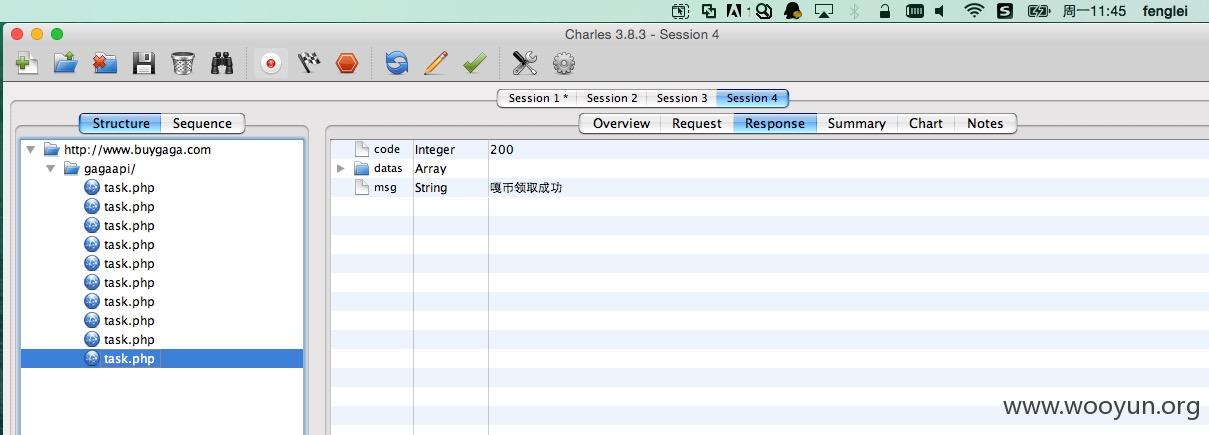This screenshot has width=1209, height=435.
Task: Click the Integer type cell
Action: 435,150
